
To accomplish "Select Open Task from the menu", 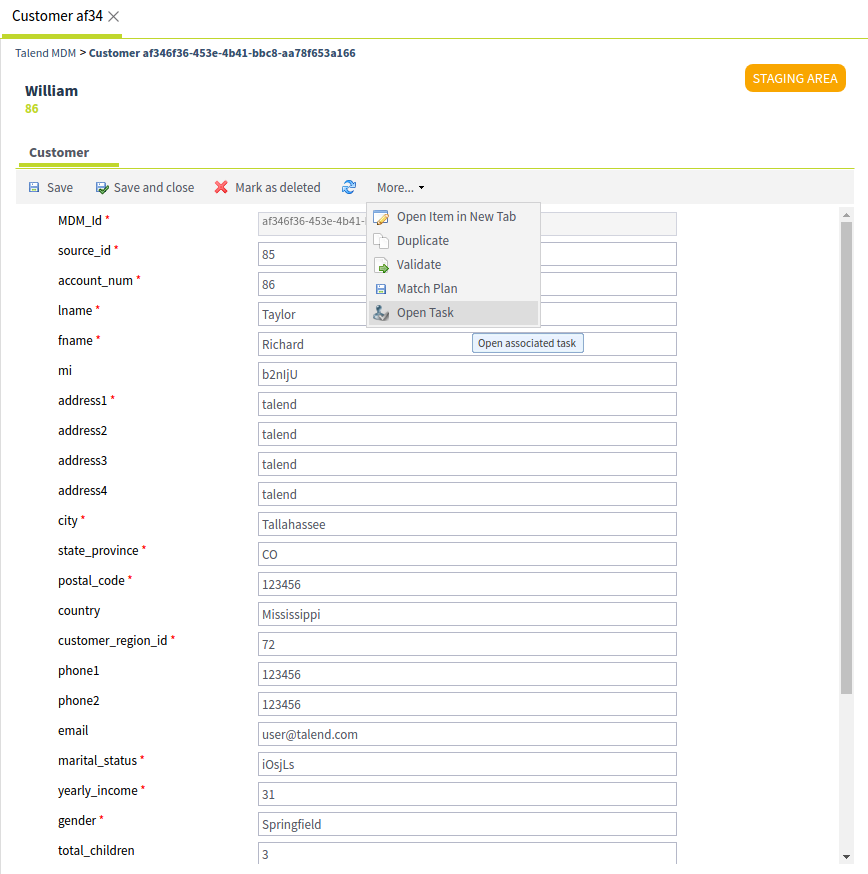I will tap(425, 313).
